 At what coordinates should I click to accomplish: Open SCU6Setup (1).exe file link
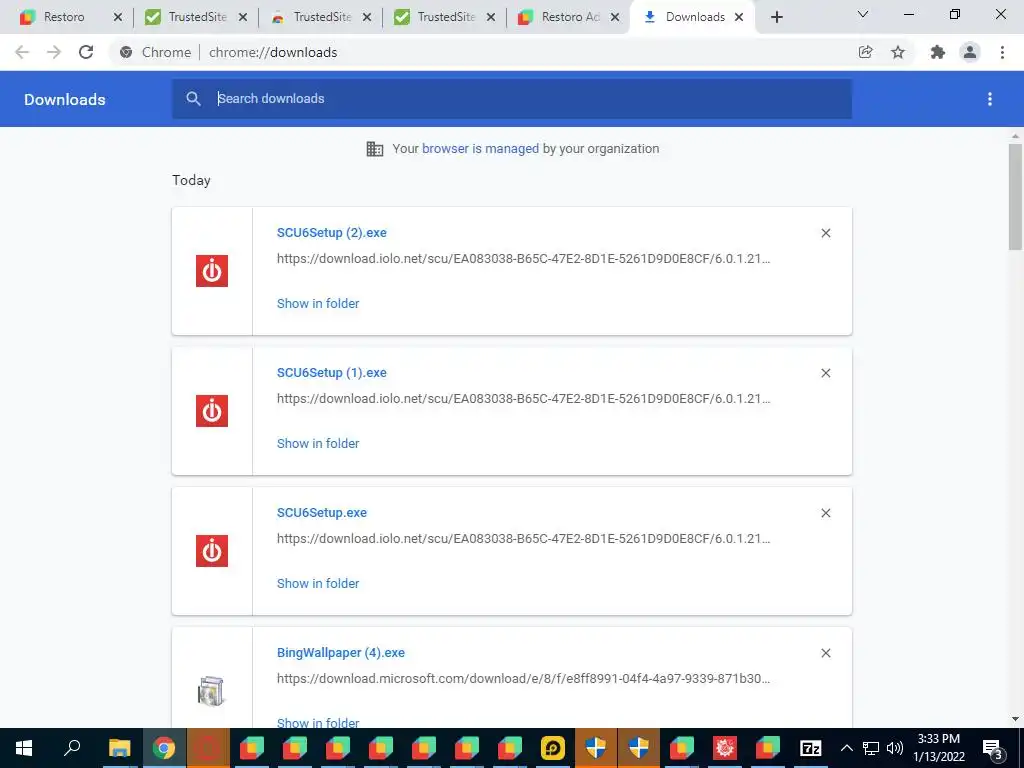[x=332, y=373]
